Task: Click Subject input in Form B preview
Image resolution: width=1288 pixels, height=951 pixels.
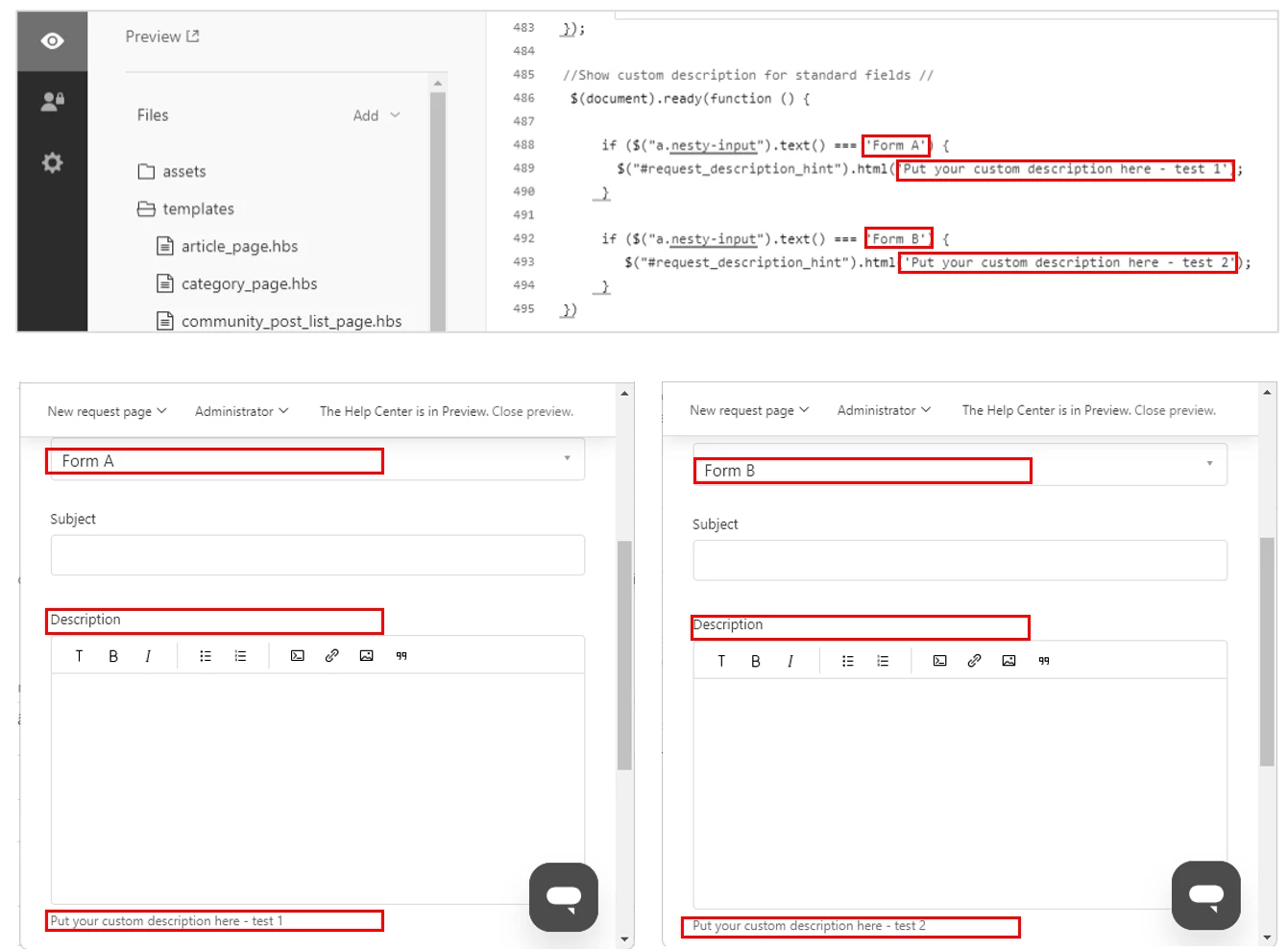Action: (x=960, y=560)
